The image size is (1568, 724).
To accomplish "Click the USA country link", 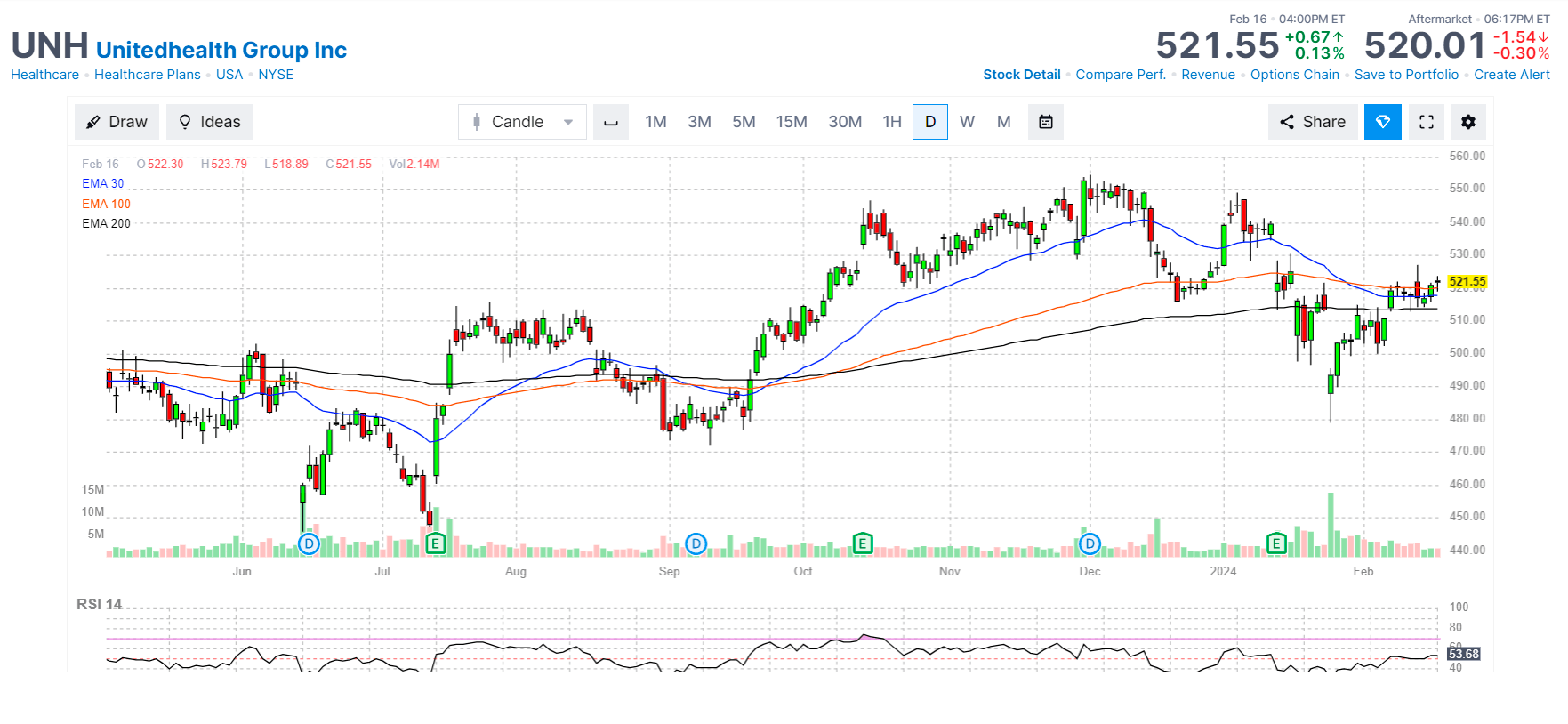I will tap(229, 75).
